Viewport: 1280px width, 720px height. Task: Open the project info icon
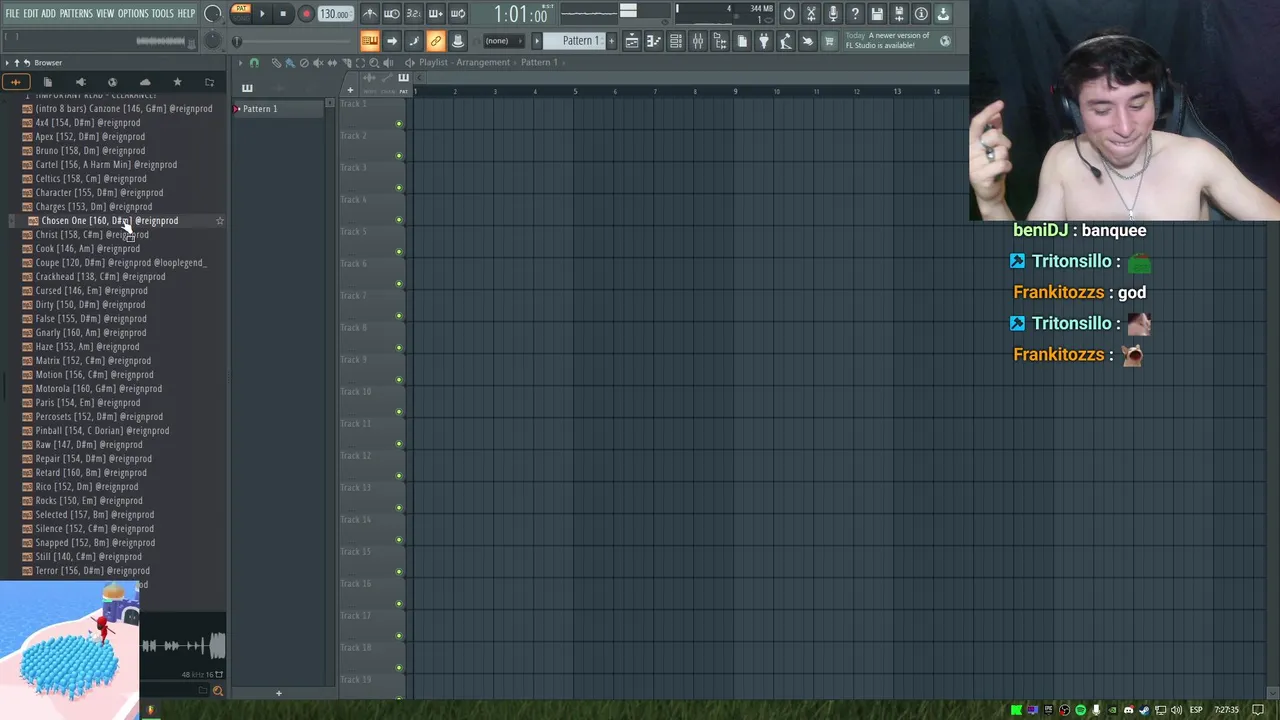click(921, 14)
